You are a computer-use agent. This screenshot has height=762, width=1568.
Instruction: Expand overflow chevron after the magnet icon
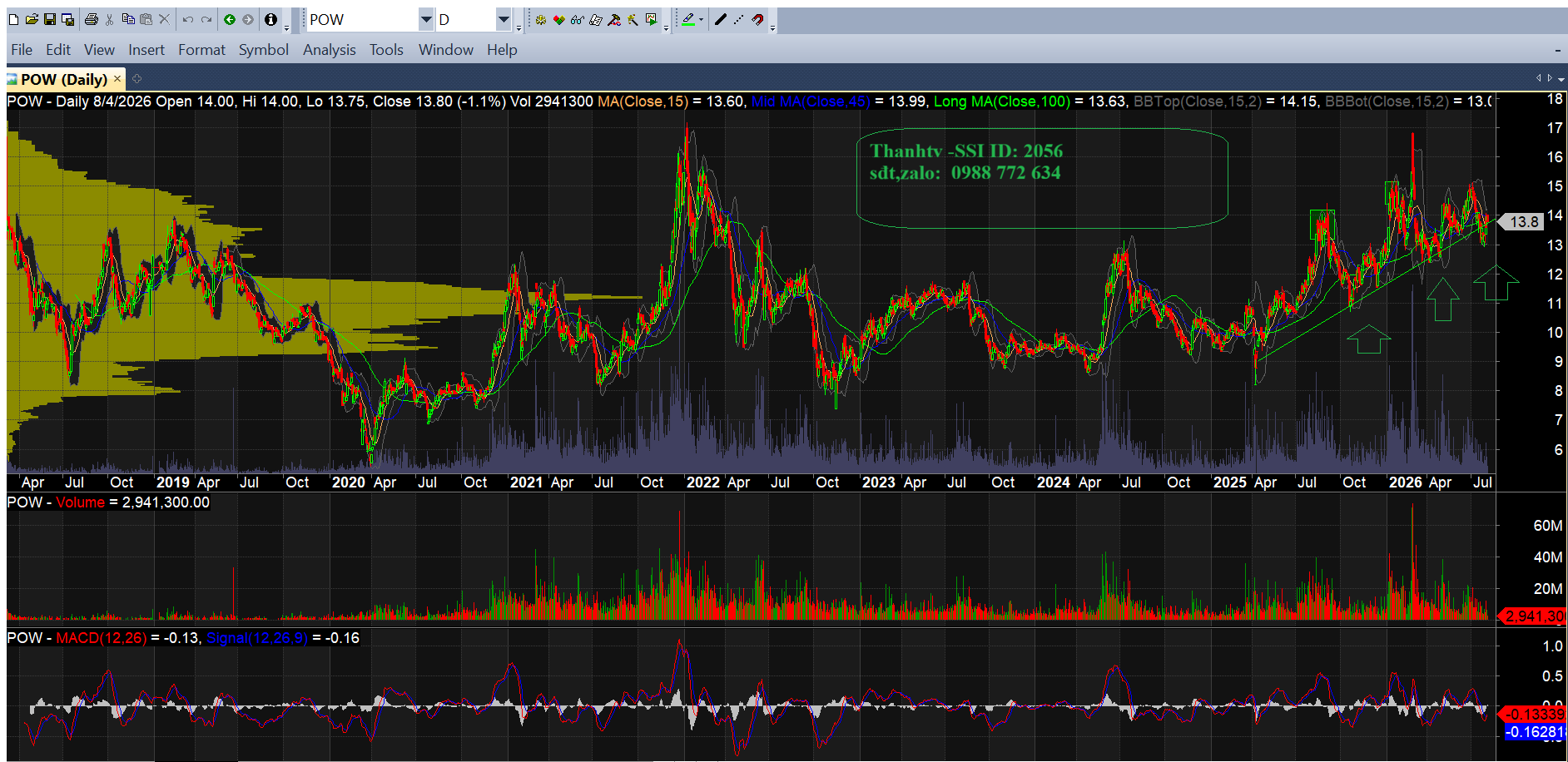point(772,28)
